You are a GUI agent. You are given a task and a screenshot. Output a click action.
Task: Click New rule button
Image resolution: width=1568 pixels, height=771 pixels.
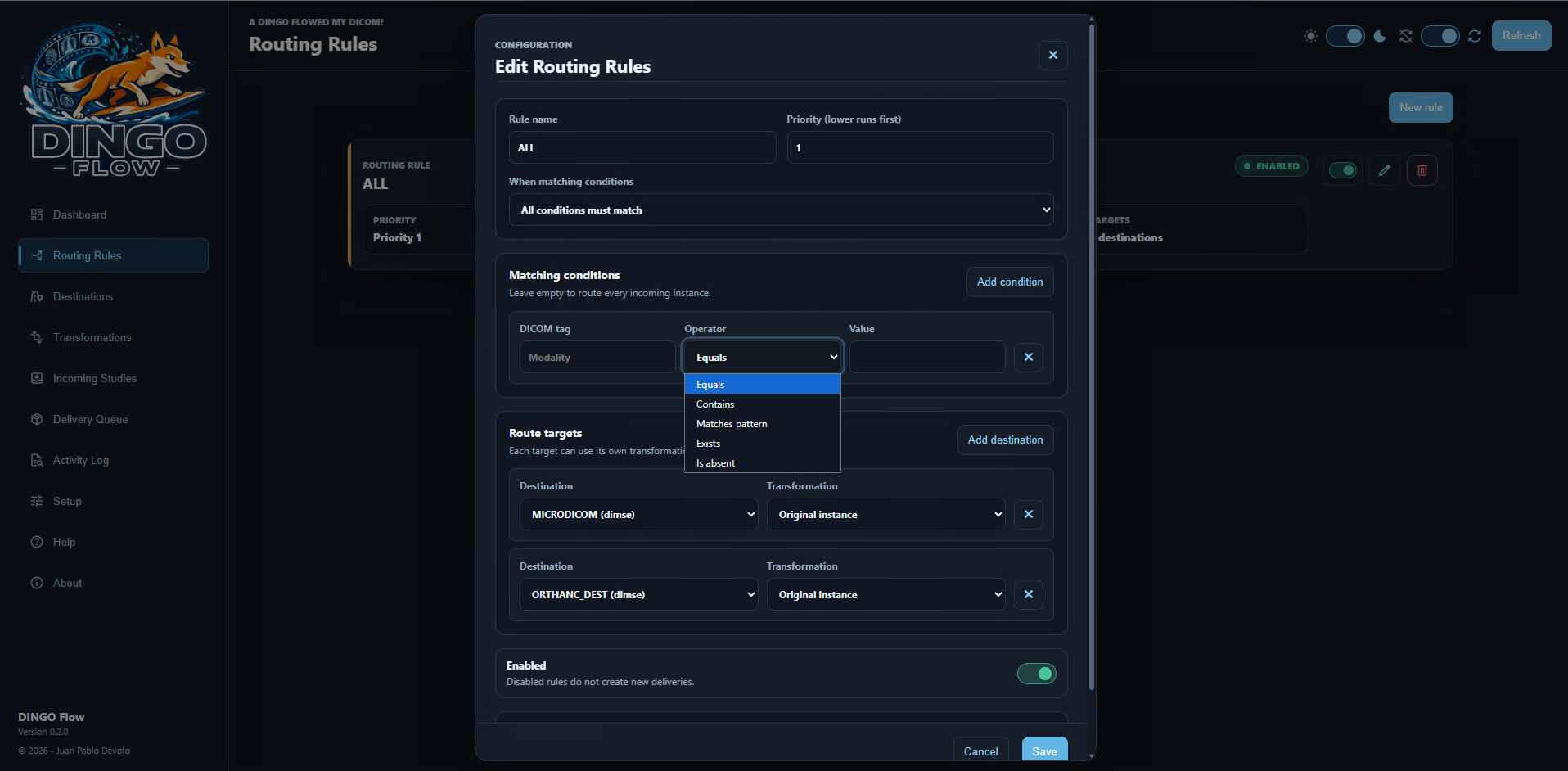pyautogui.click(x=1421, y=107)
